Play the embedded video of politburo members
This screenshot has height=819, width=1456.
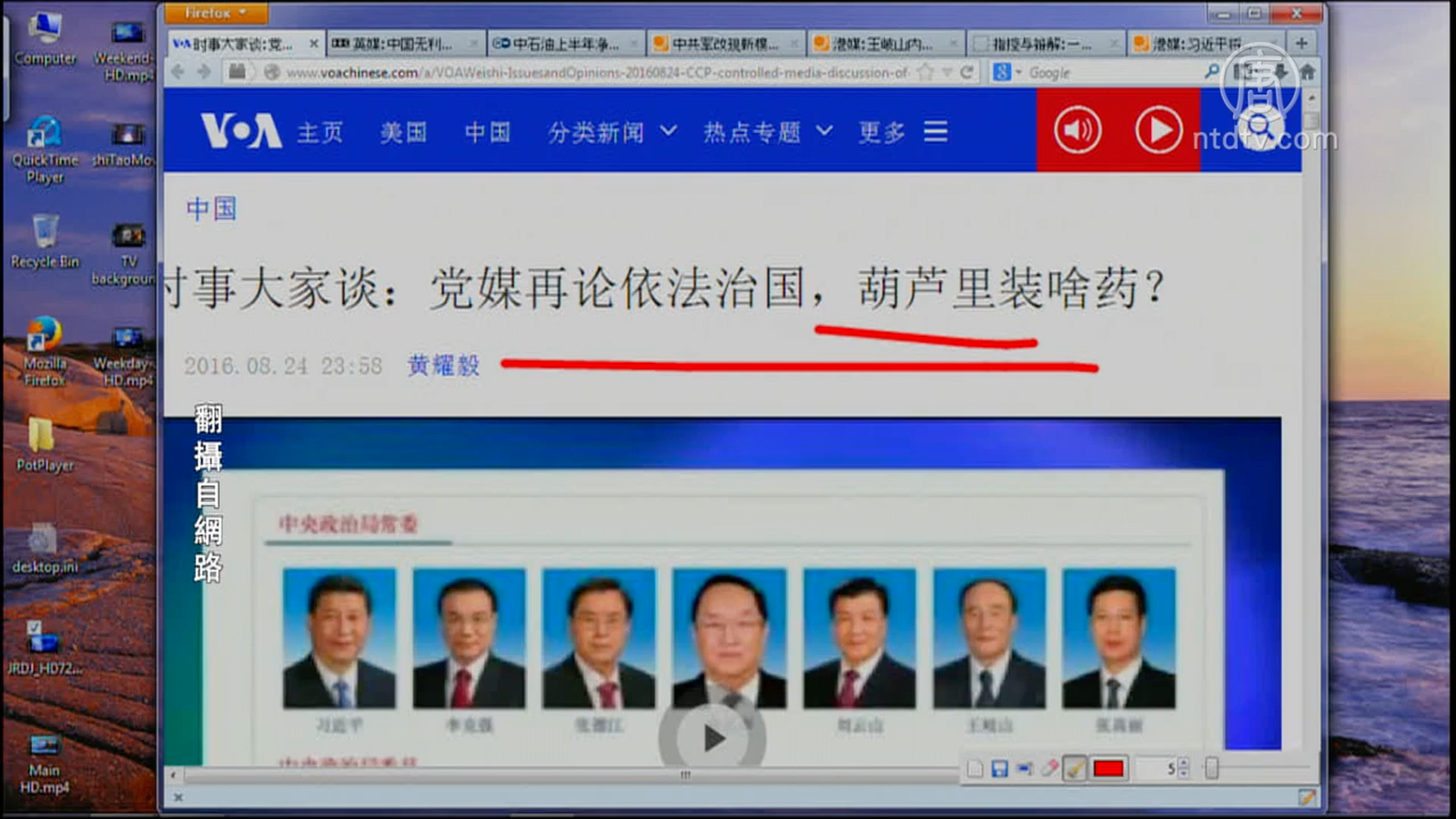tap(713, 738)
